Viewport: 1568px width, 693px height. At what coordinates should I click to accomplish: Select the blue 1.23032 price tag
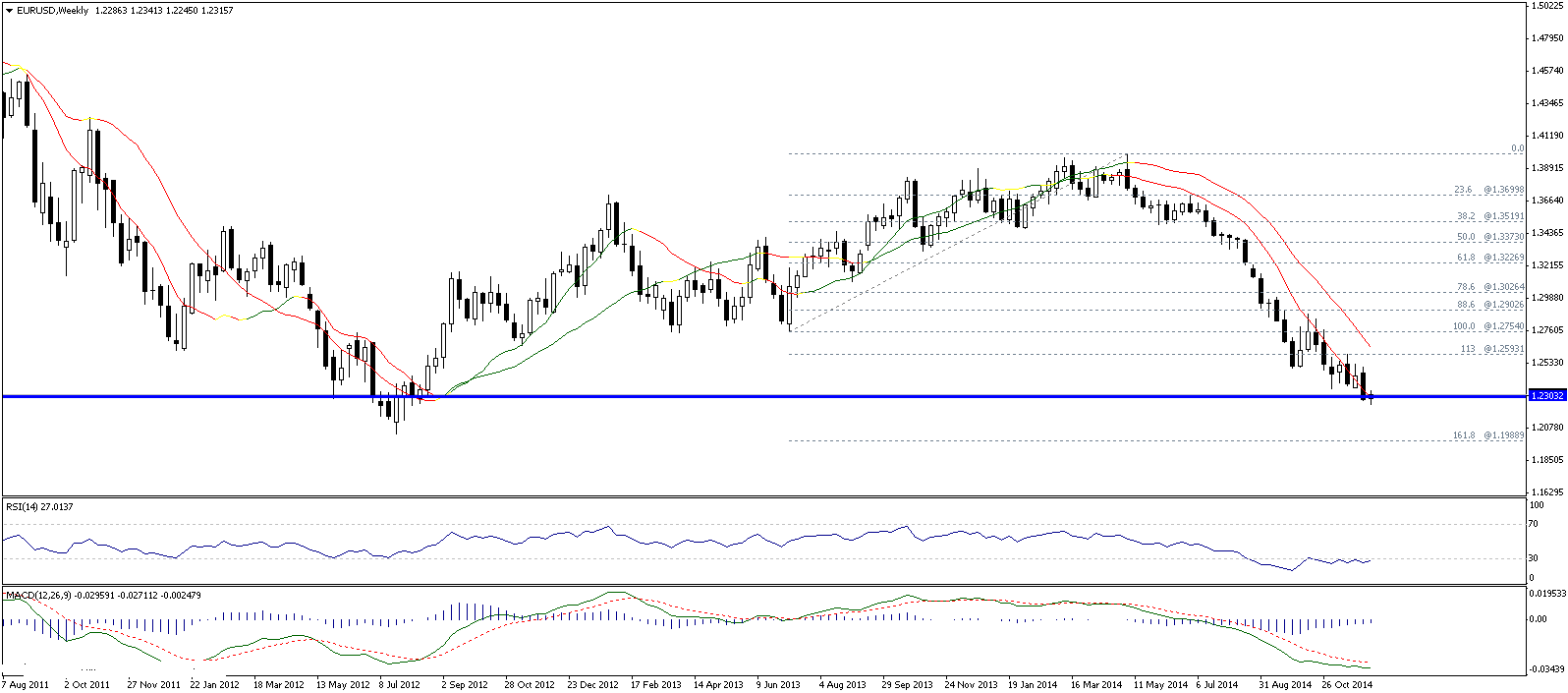point(1546,395)
